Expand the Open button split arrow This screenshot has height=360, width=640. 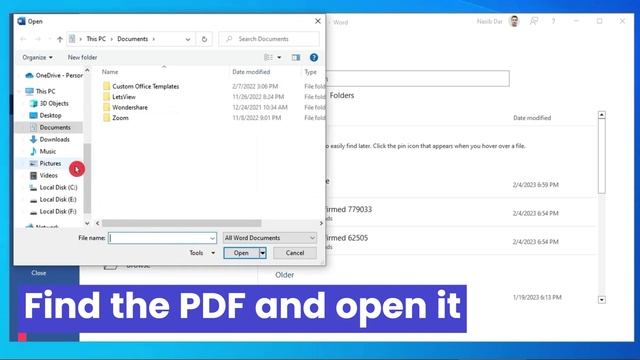(x=262, y=253)
